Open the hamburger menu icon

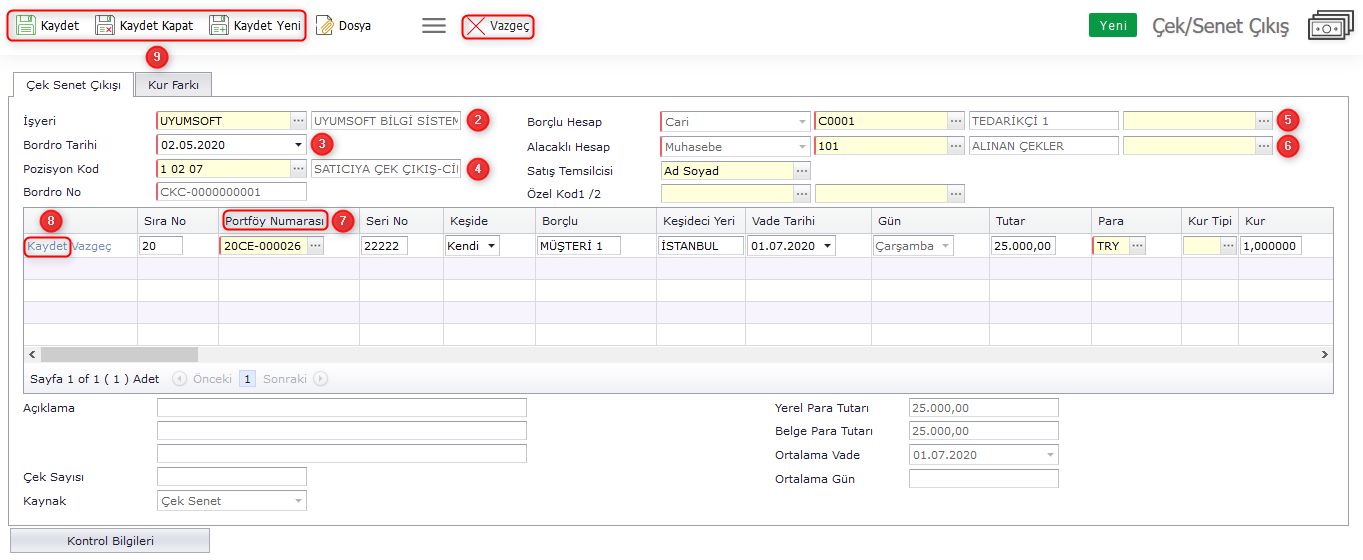[434, 26]
